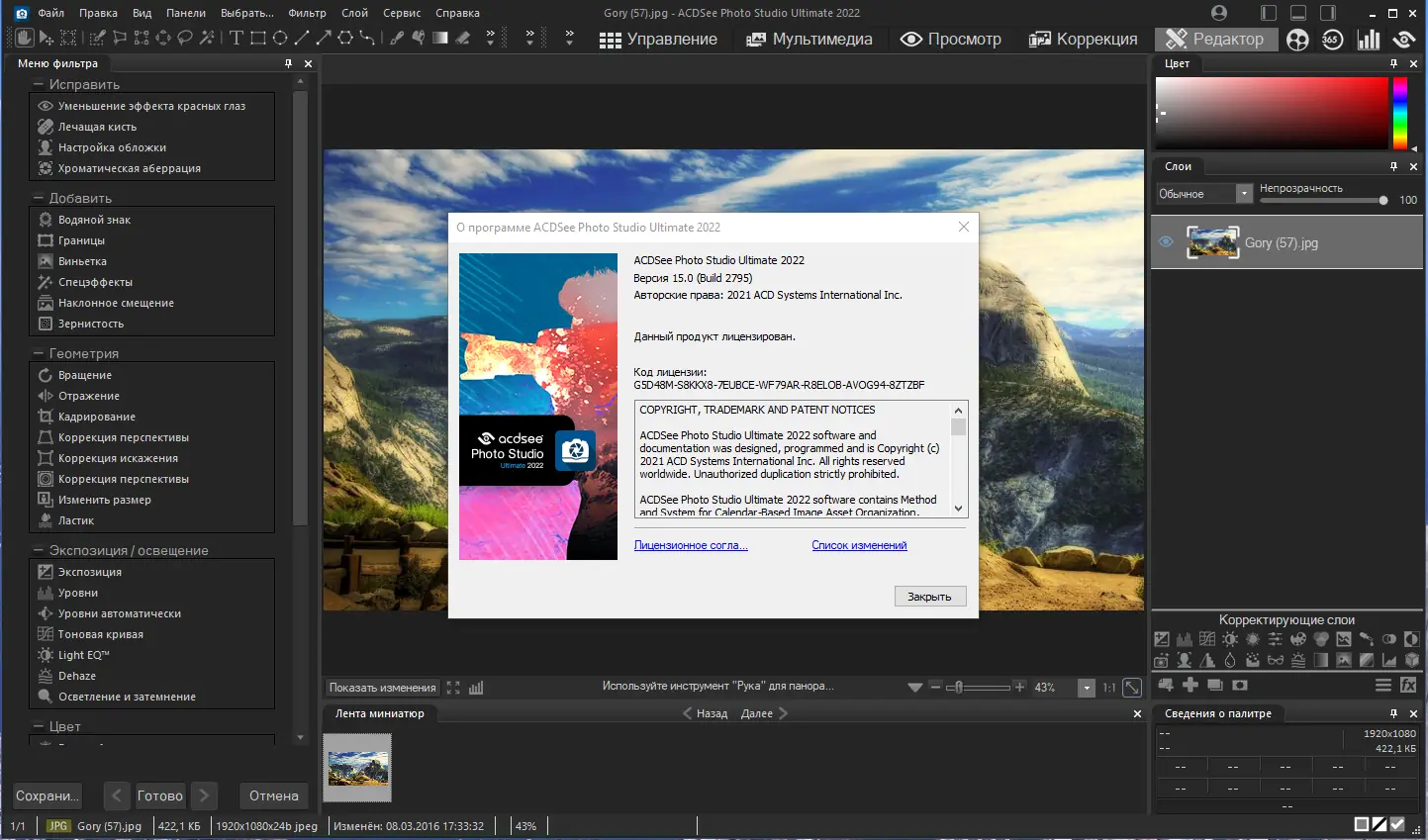
Task: Select the Fill bucket tool
Action: pyautogui.click(x=419, y=39)
